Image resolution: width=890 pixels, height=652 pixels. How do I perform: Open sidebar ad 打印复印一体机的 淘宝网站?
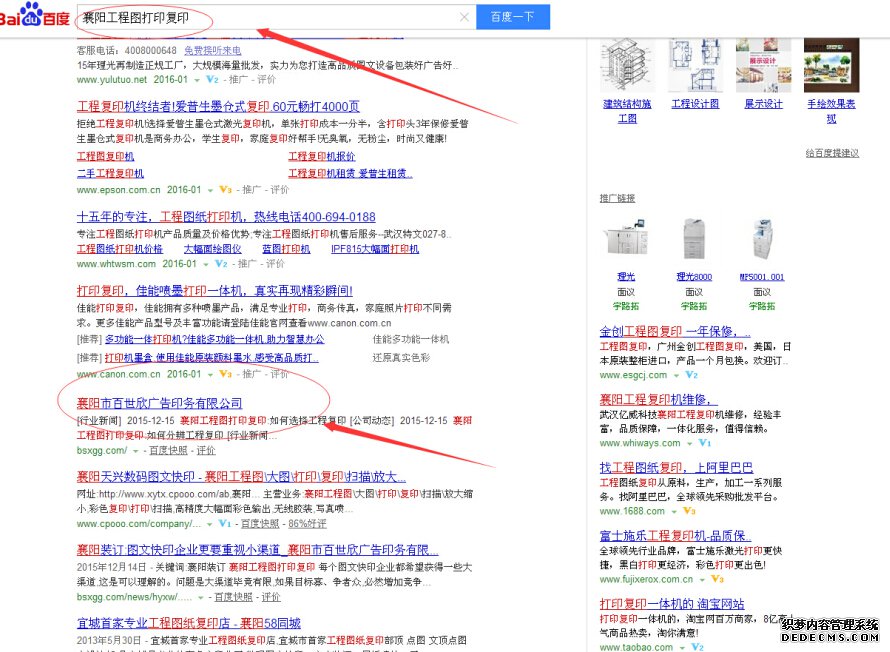tap(671, 604)
